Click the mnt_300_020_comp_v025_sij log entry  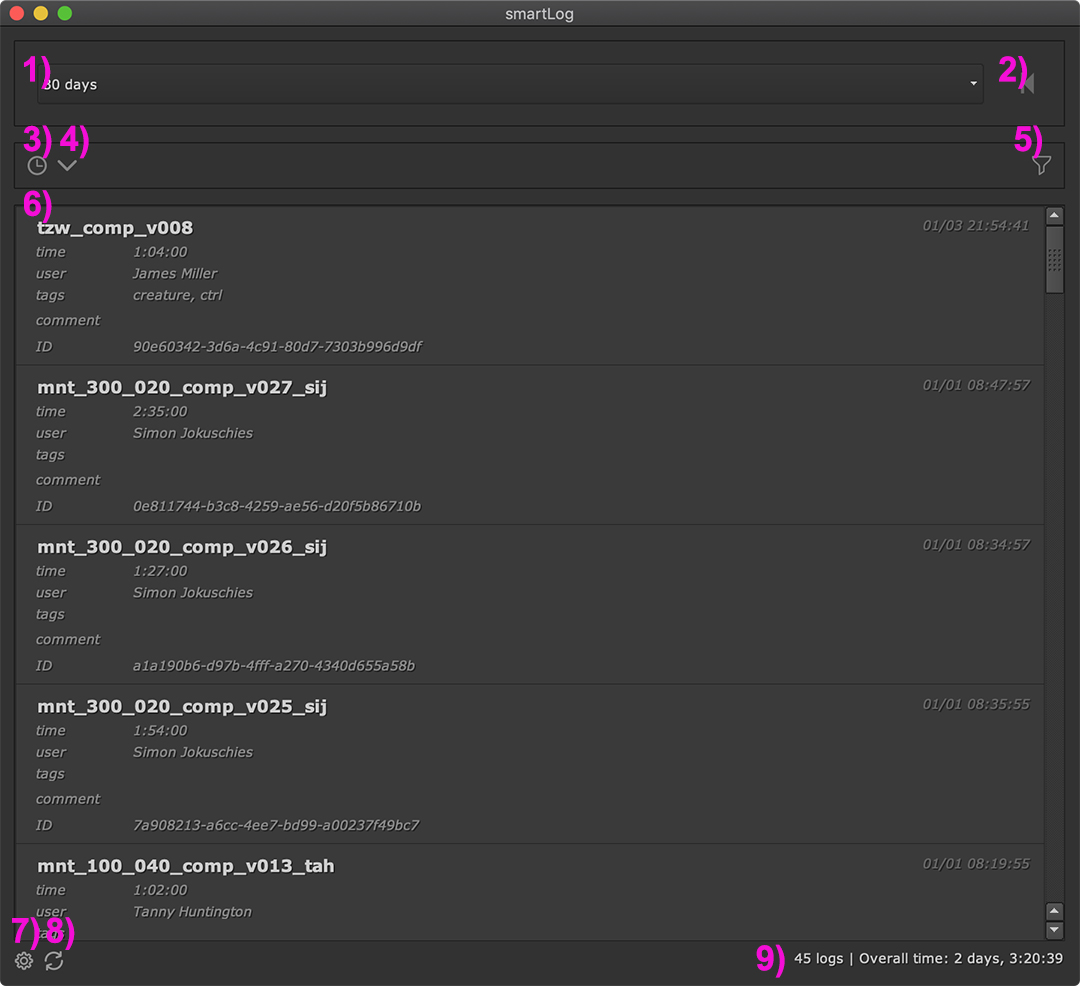click(182, 707)
